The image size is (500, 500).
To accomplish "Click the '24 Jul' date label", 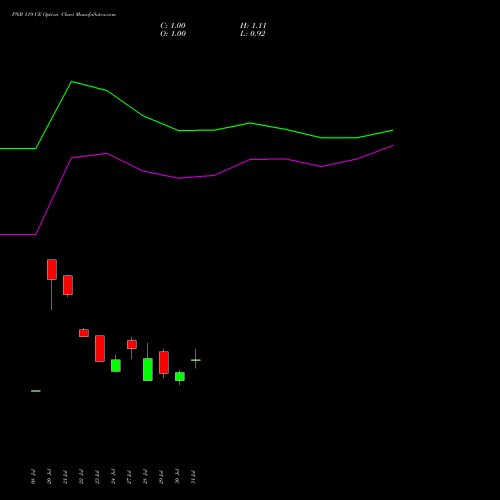I will tap(113, 477).
